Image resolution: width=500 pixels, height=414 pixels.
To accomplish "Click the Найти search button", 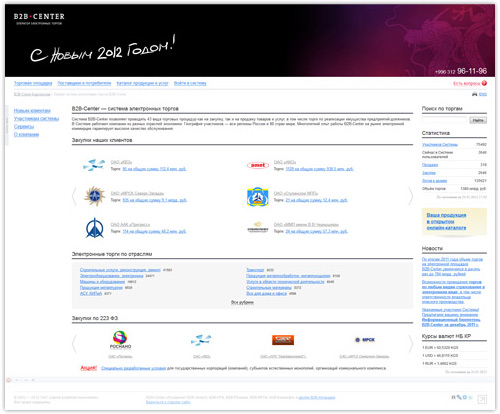I will coord(478,120).
